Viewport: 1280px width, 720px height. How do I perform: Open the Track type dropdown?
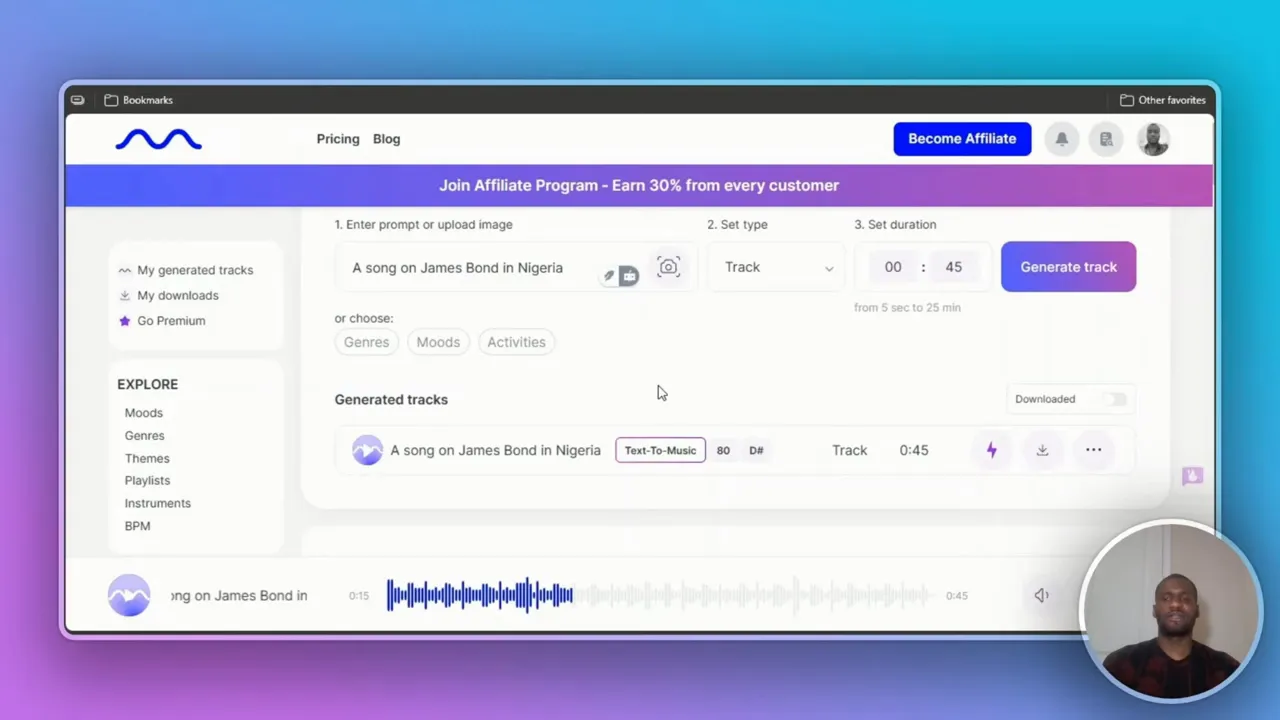tap(777, 267)
